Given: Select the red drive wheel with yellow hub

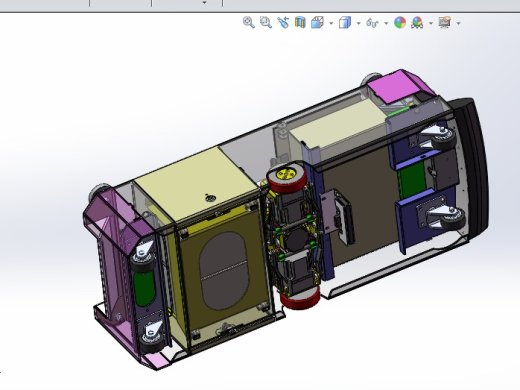Looking at the screenshot, I should tap(288, 177).
